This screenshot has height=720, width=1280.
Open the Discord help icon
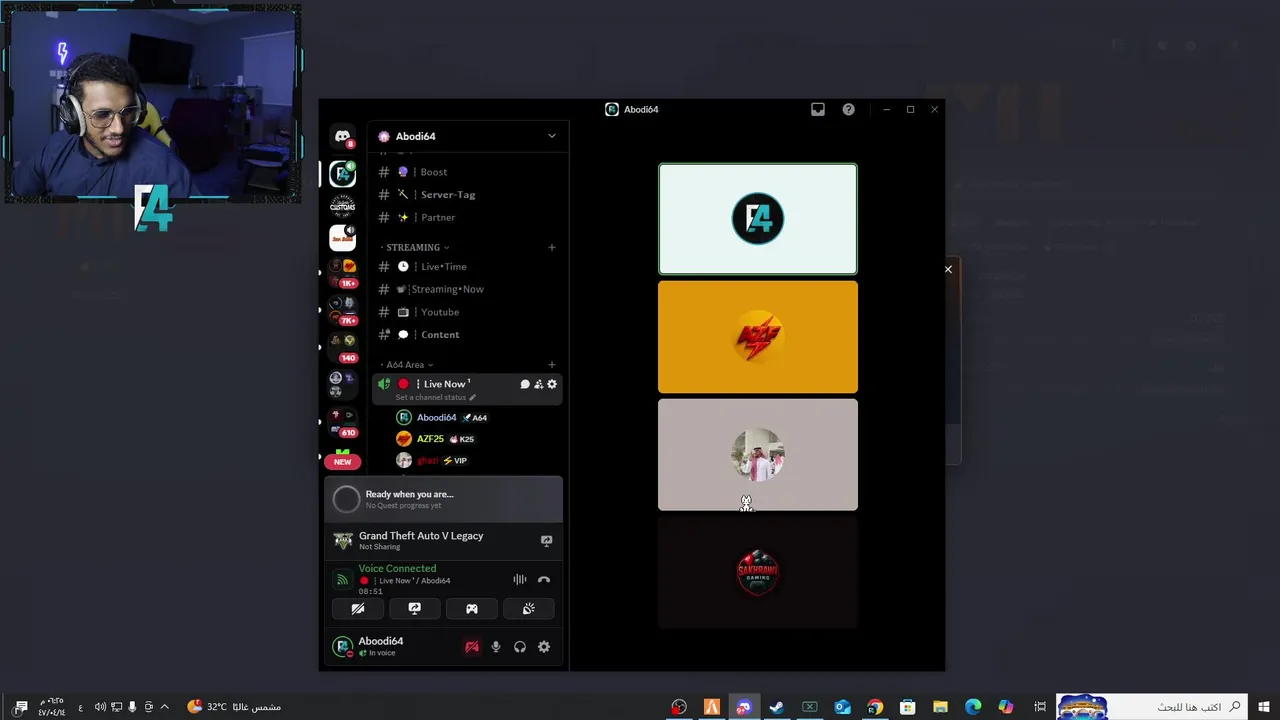click(x=849, y=110)
